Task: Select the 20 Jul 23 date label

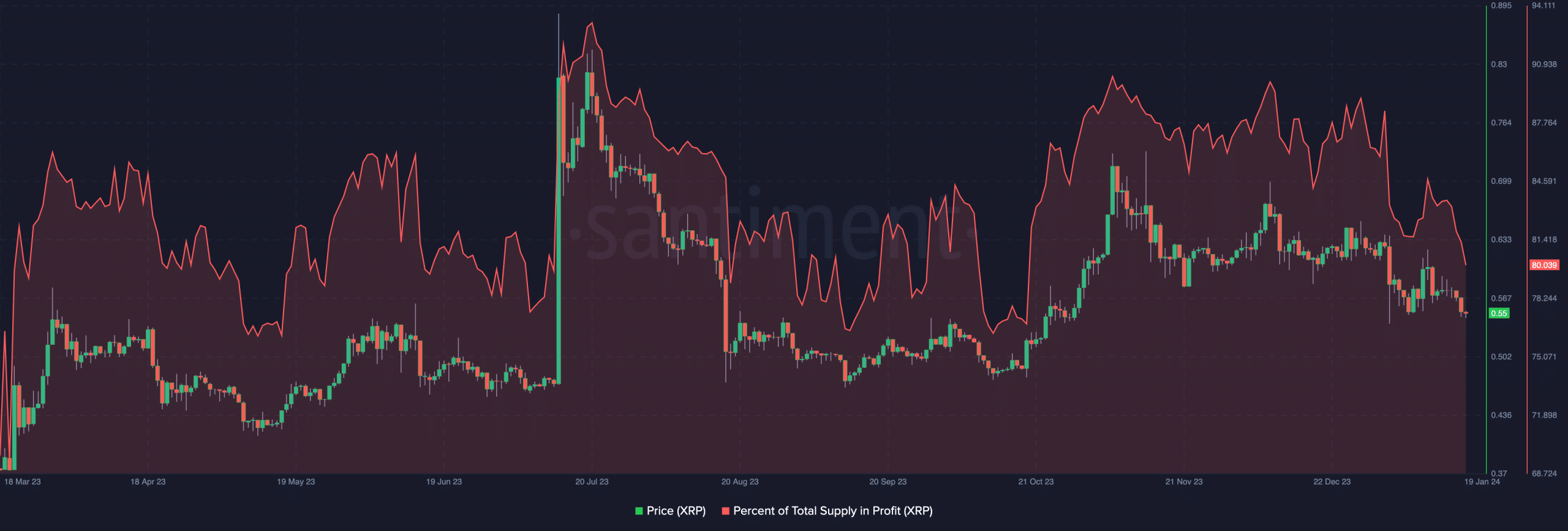Action: click(592, 481)
